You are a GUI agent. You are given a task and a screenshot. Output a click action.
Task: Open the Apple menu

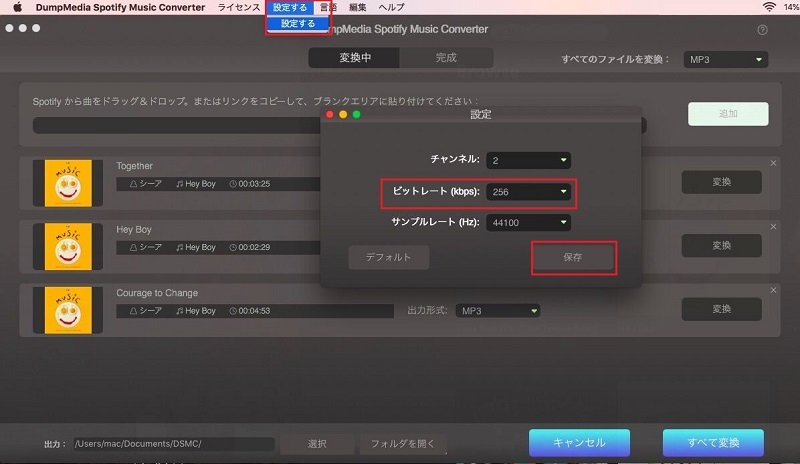click(x=17, y=7)
